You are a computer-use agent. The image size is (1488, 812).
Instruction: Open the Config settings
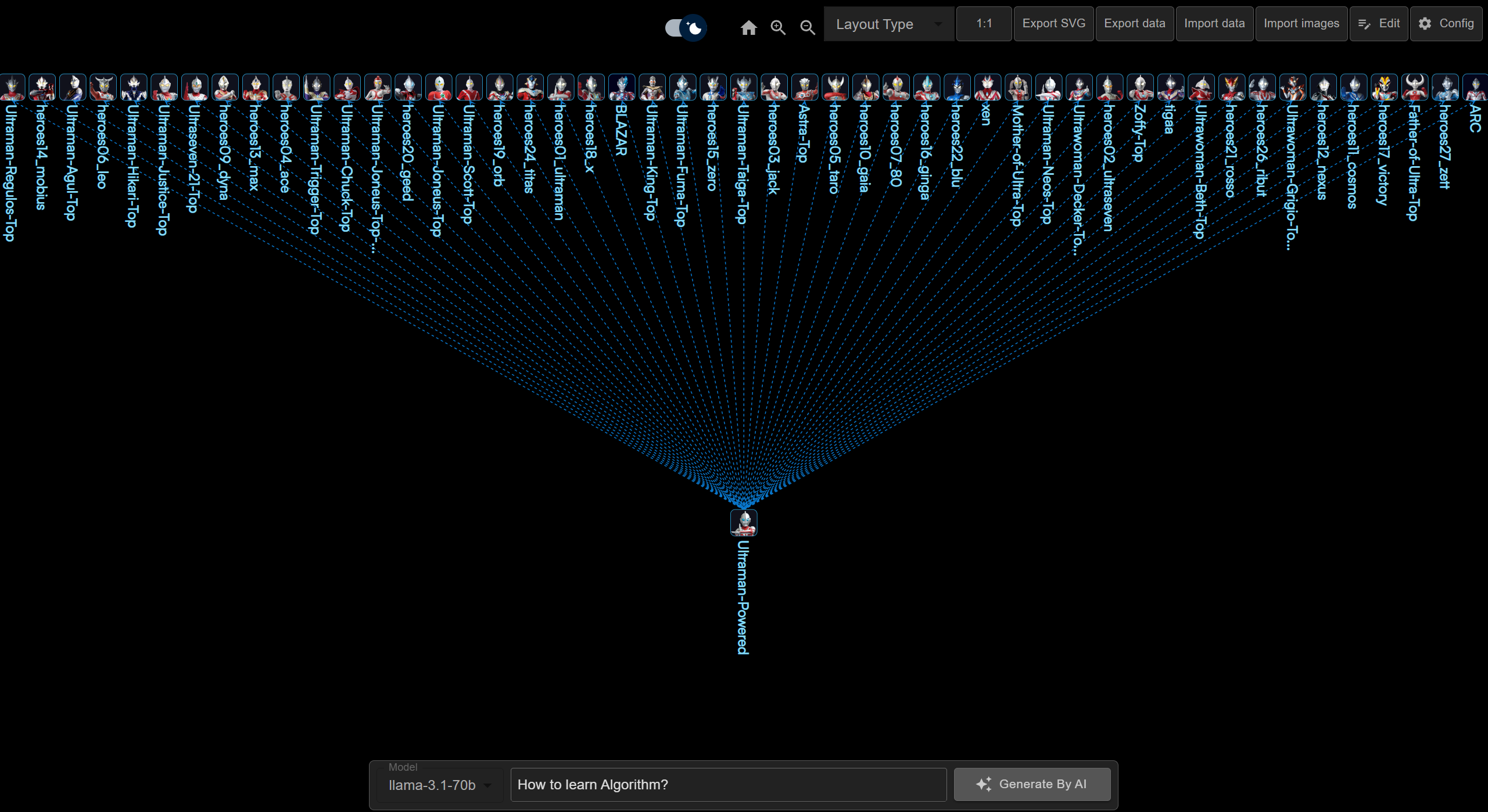[1446, 24]
